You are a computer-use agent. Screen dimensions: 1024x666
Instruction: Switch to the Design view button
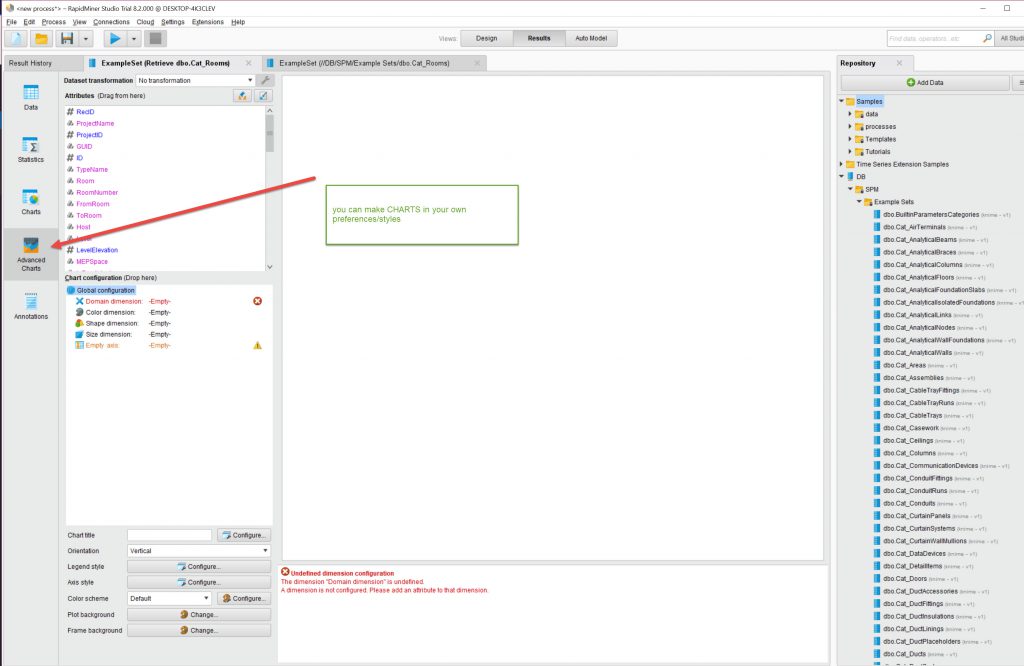point(486,38)
